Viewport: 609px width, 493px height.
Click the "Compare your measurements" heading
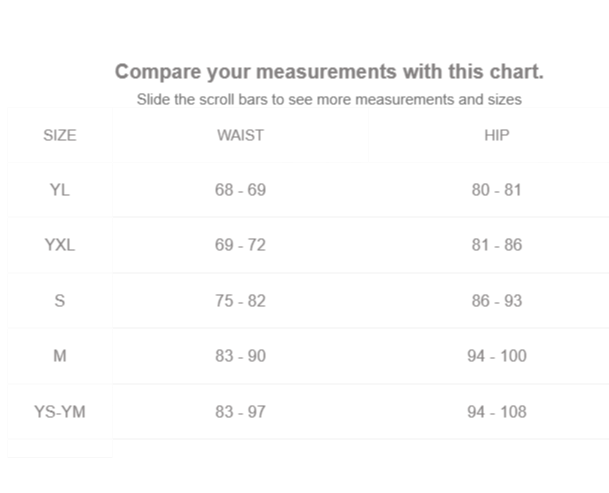coord(329,72)
